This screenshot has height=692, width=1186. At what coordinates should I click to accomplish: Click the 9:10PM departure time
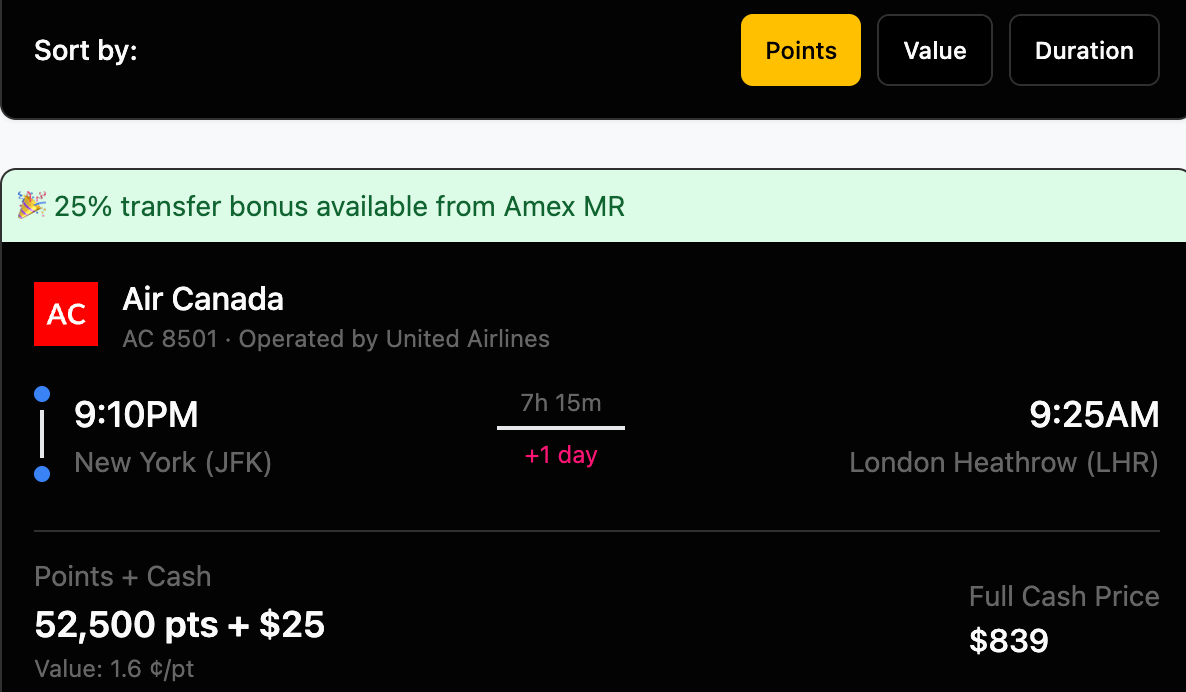coord(136,414)
